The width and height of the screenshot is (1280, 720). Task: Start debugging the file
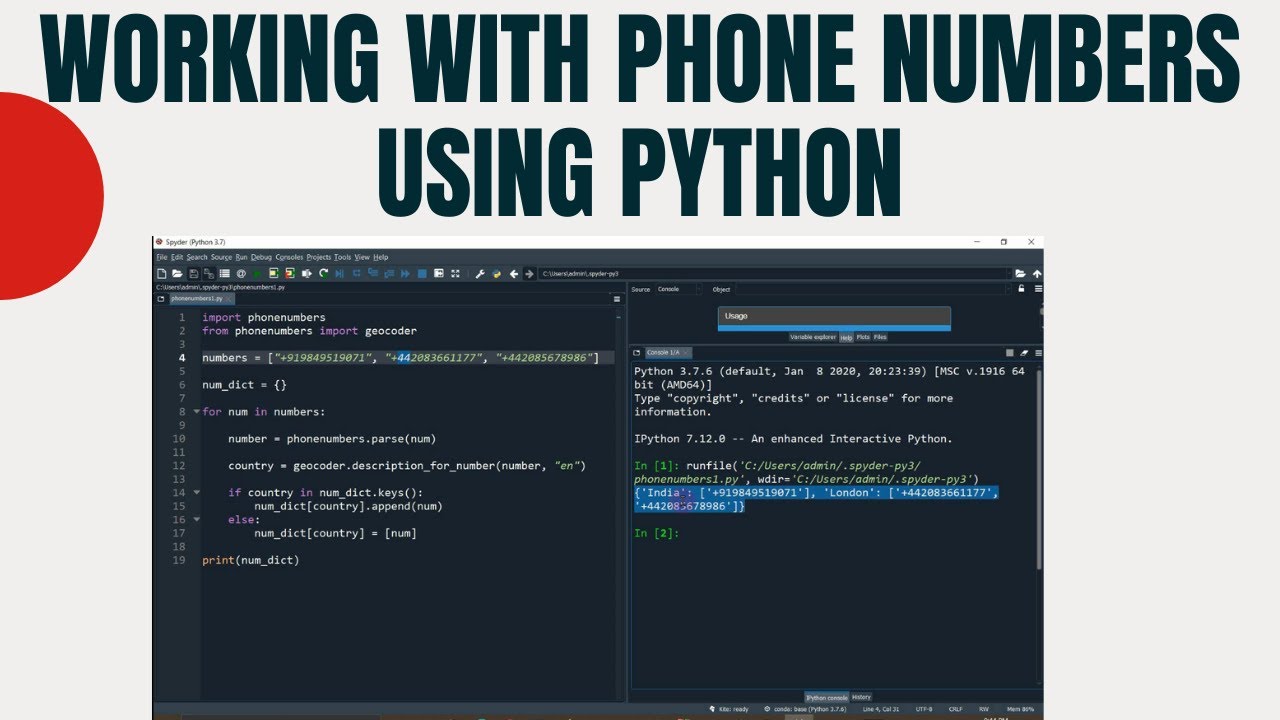click(x=340, y=273)
